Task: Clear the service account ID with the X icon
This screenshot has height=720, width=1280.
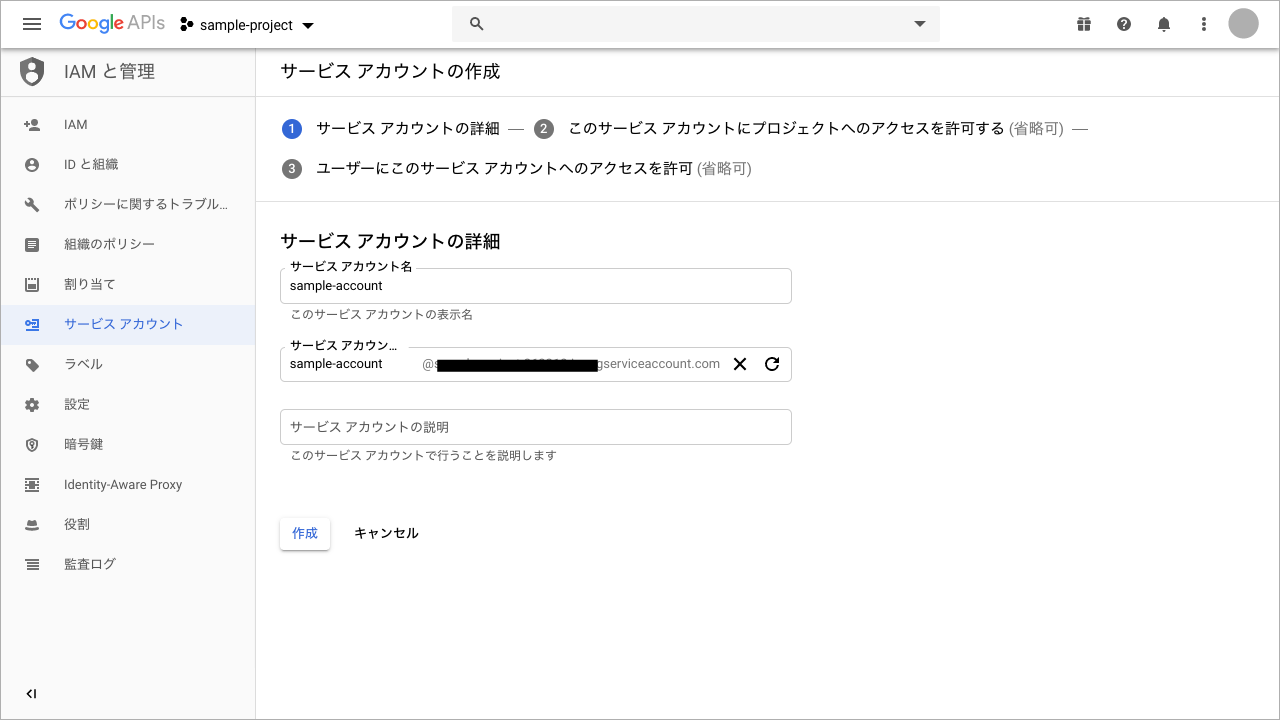Action: click(739, 364)
